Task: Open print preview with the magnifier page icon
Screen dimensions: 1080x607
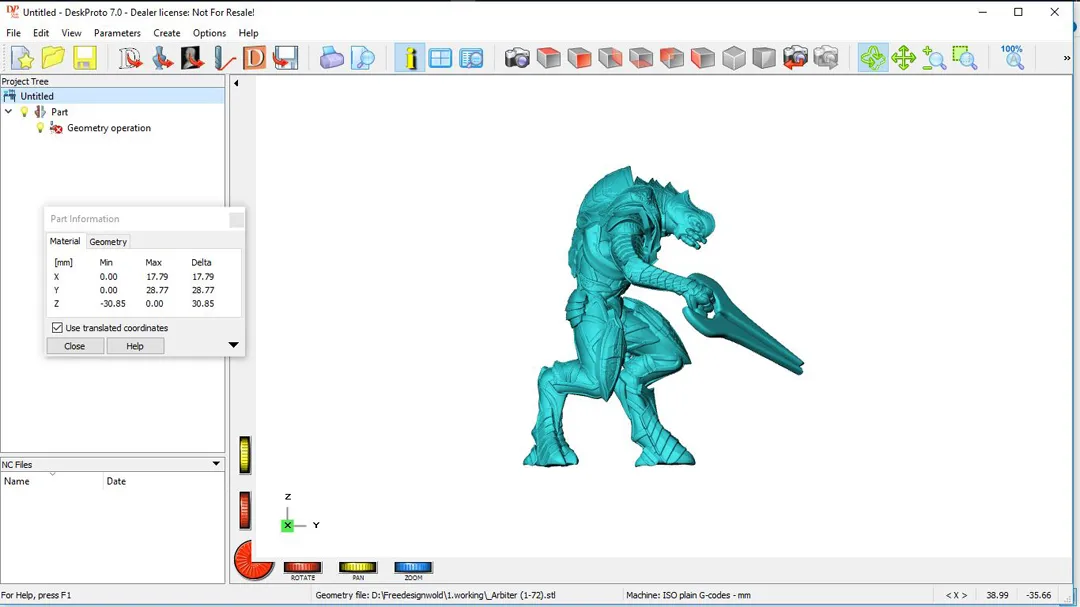Action: point(362,58)
